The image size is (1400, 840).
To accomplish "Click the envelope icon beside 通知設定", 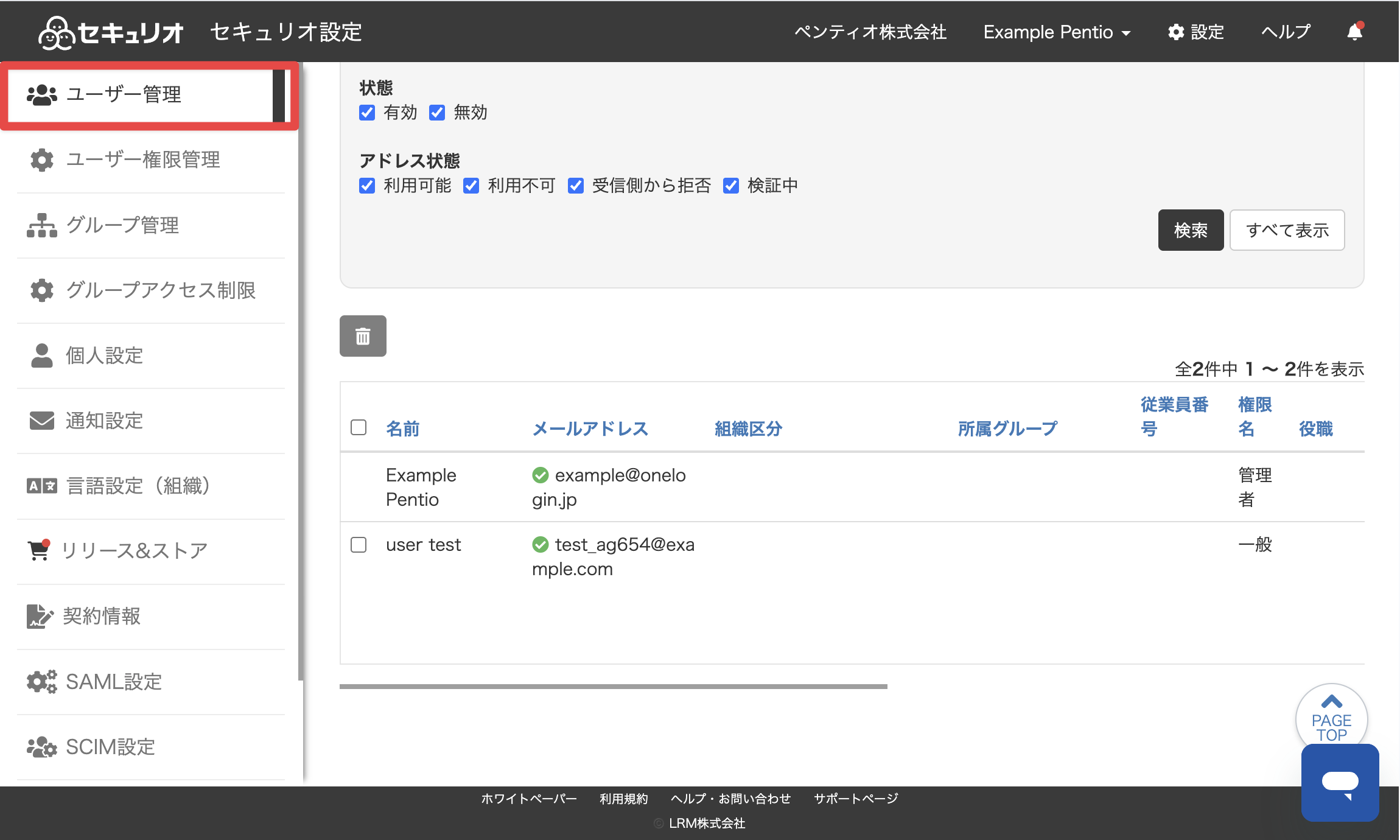I will pyautogui.click(x=42, y=420).
